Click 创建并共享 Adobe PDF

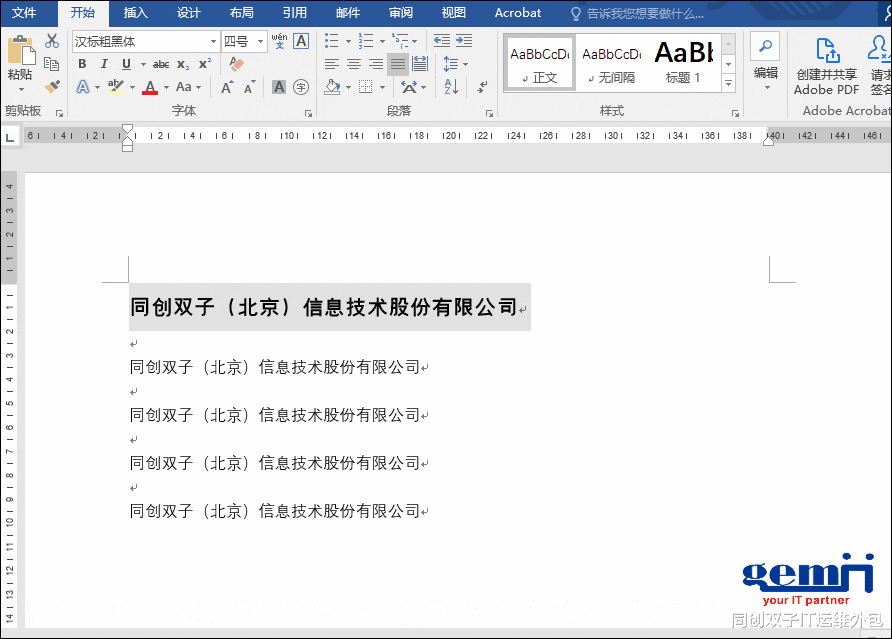825,62
